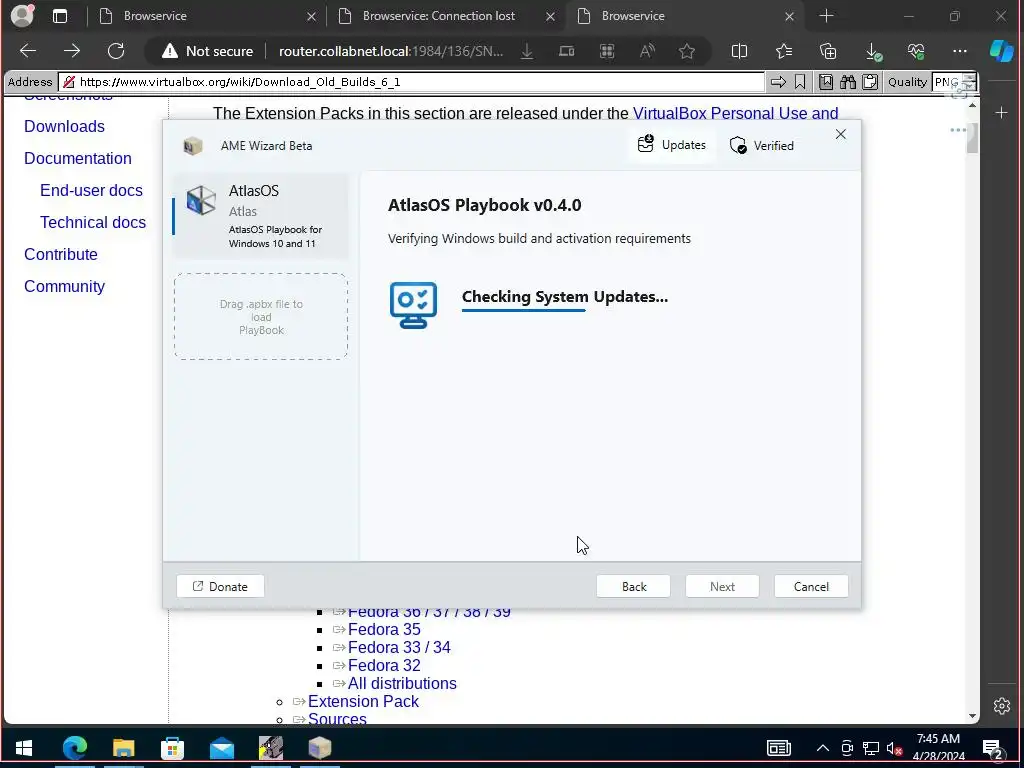Click the Checking System Updates progress bar

(524, 310)
